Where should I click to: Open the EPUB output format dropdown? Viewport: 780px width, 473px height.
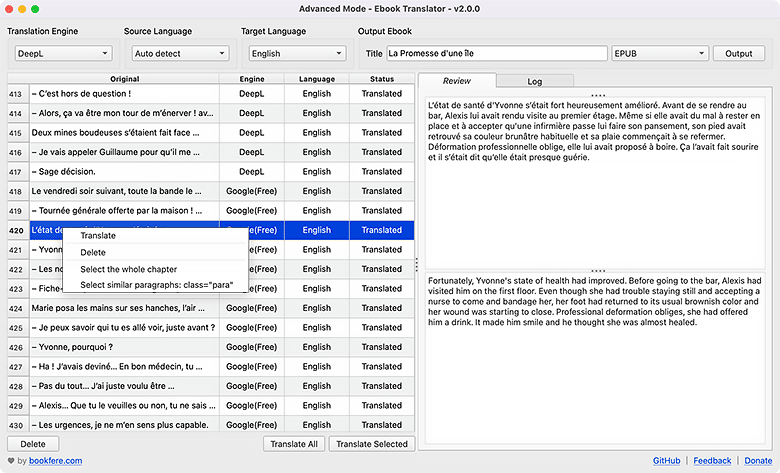pos(660,53)
